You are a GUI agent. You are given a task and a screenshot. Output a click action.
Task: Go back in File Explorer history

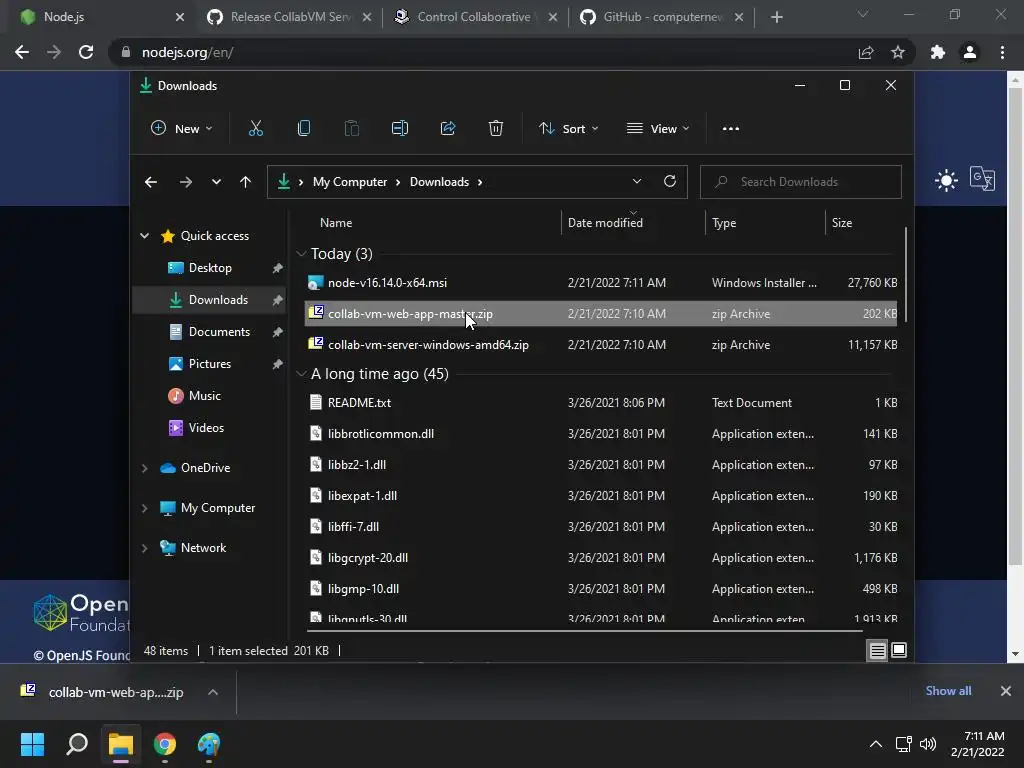point(151,182)
